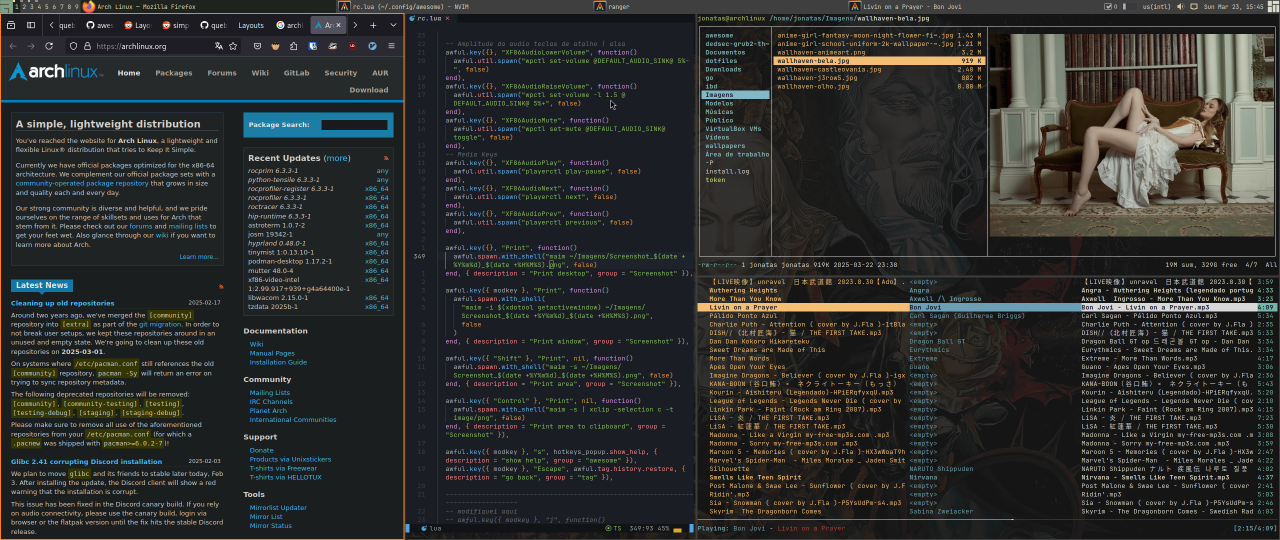Open Firefox View icon left of the tabs
The height and width of the screenshot is (540, 1280).
click(x=11, y=25)
